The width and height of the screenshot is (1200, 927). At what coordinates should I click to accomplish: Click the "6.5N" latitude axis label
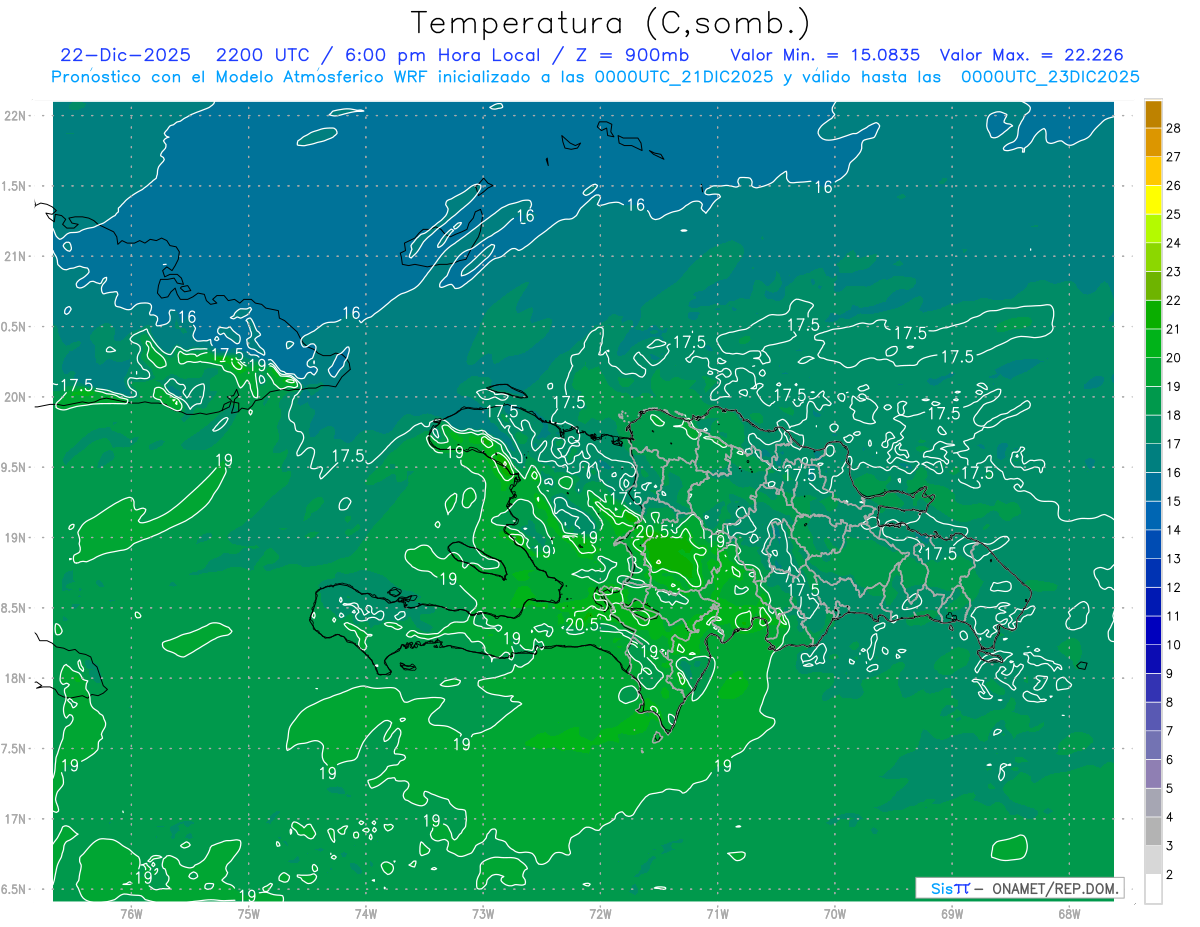coord(15,890)
